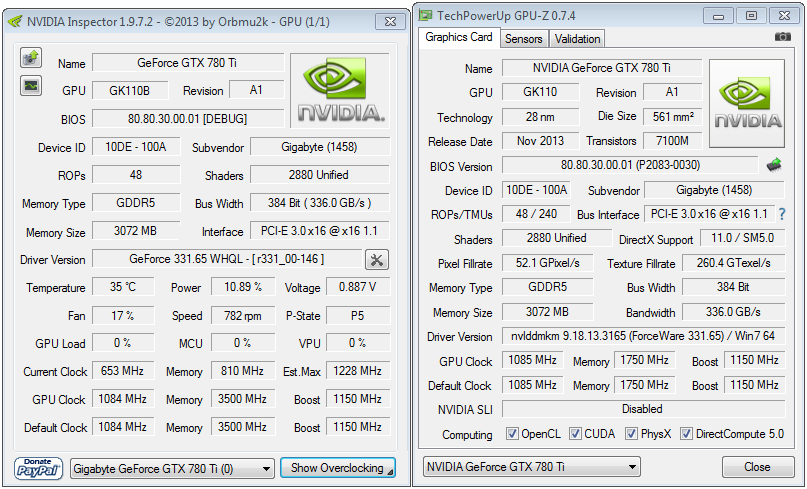
Task: Click the BIOS save chip icon
Action: (774, 165)
